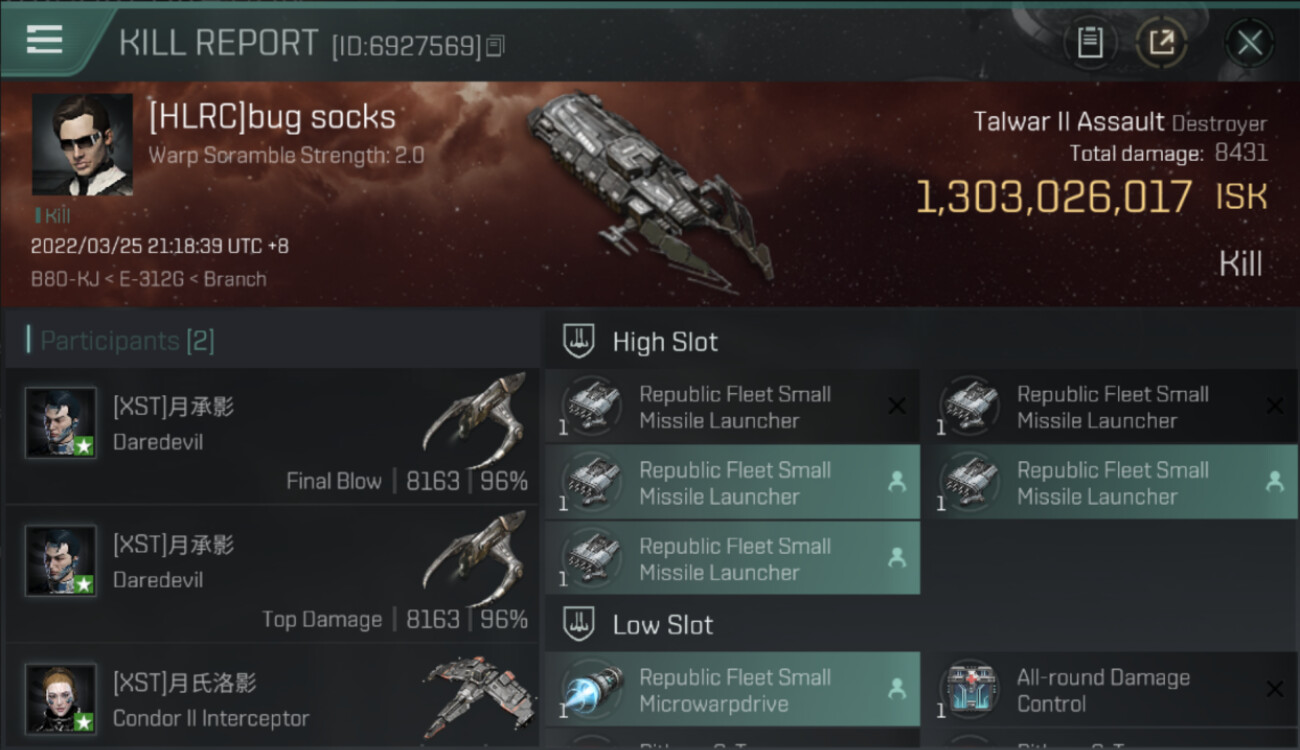The image size is (1300, 750).
Task: Click the X on All-round Damage Control
Action: click(x=1274, y=689)
